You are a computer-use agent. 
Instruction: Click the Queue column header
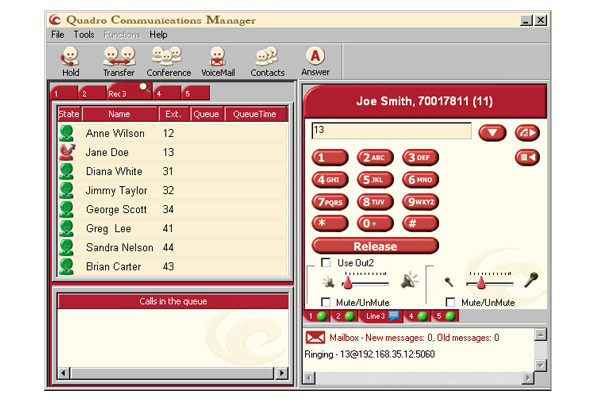click(x=206, y=114)
